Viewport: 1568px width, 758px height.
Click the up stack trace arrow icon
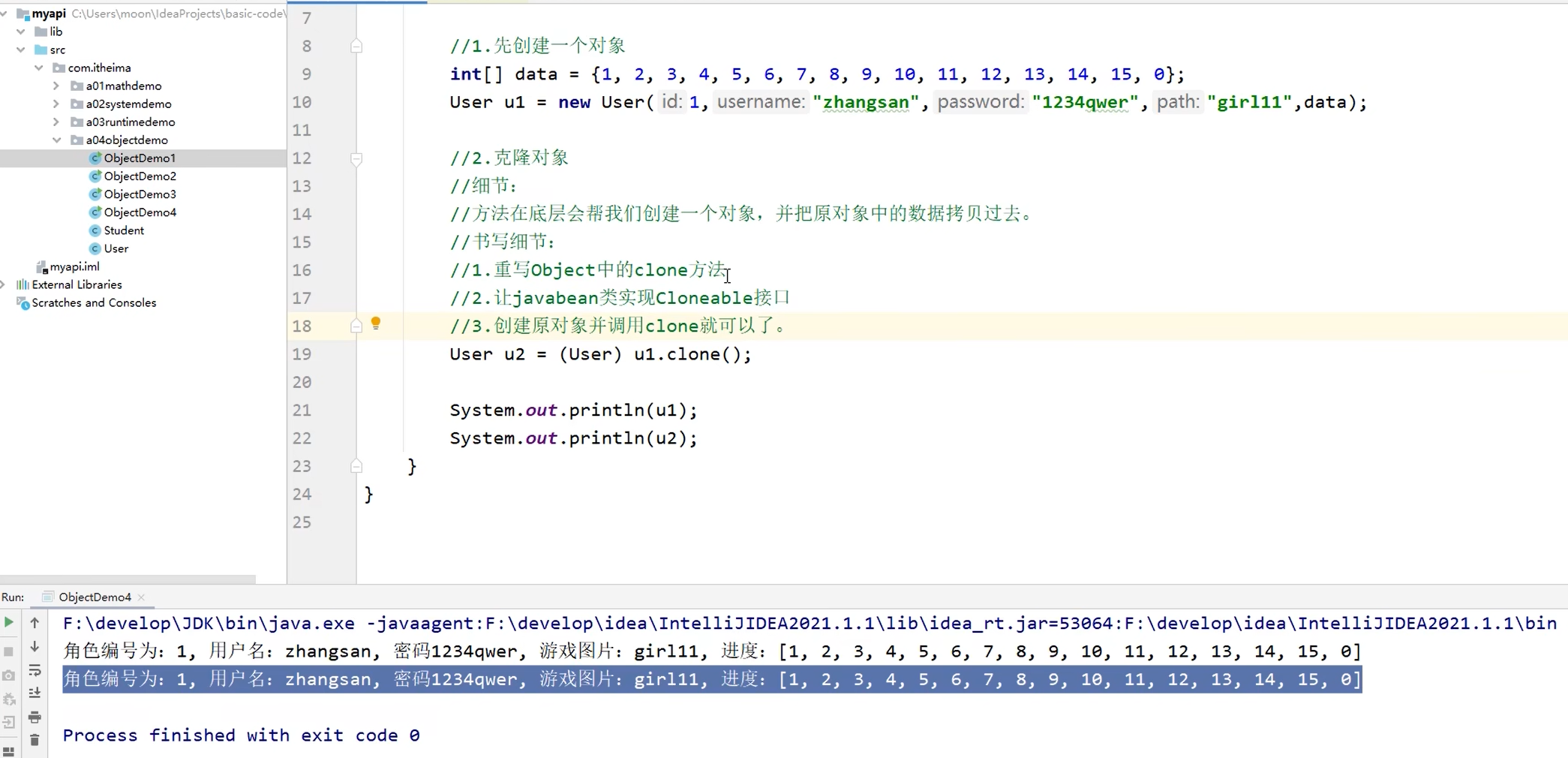point(35,622)
